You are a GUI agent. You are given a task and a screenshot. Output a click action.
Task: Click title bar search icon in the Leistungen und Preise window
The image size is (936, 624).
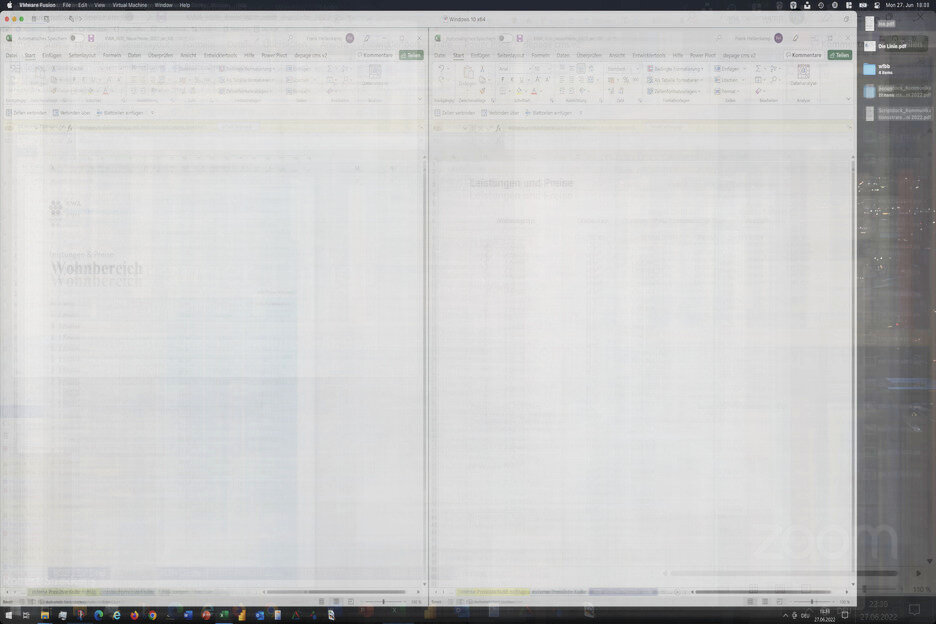[x=719, y=38]
